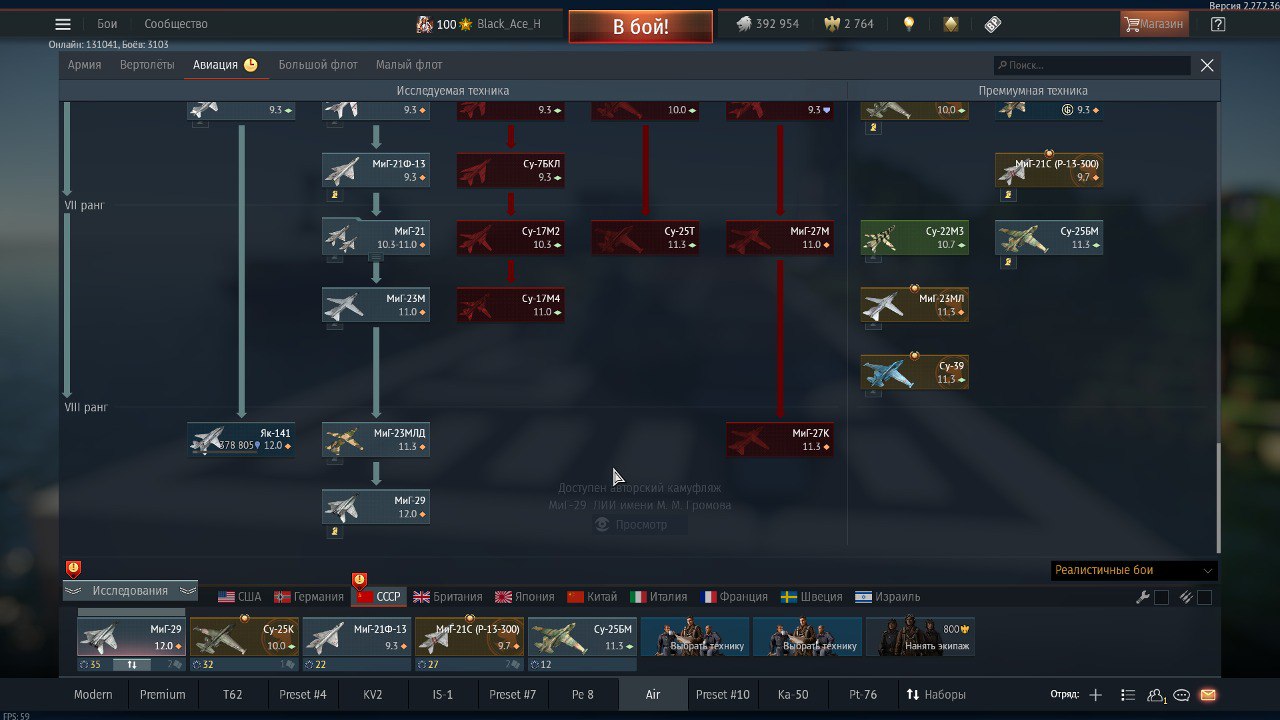Select the МиГ-23М aircraft card
Image resolution: width=1280 pixels, height=720 pixels.
(376, 305)
